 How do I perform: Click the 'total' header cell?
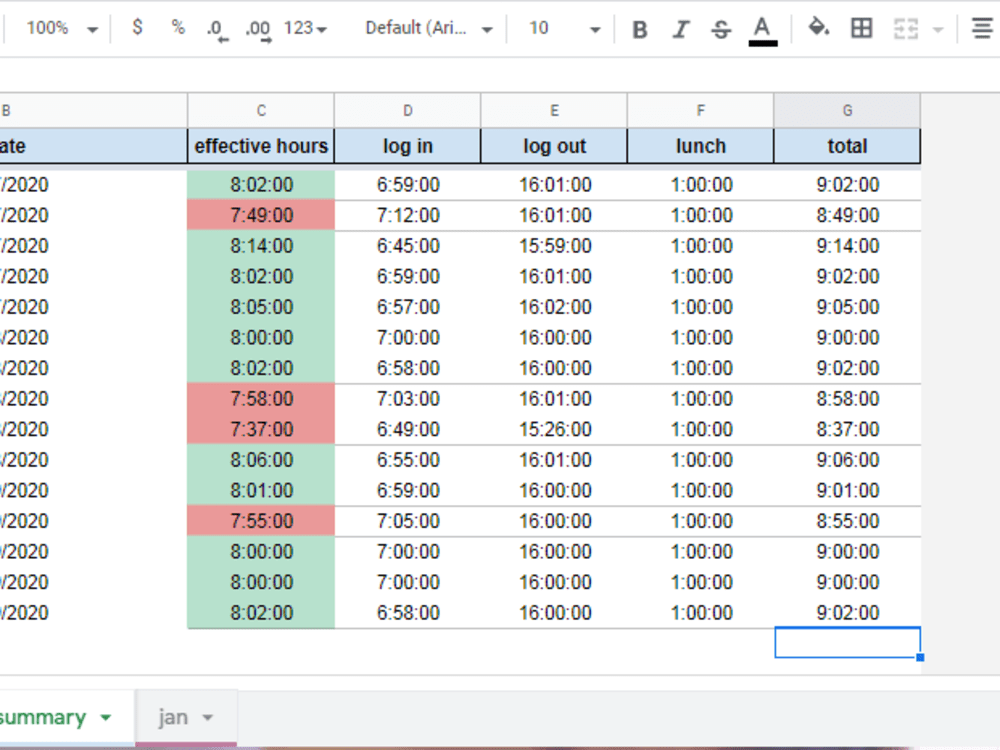click(847, 146)
